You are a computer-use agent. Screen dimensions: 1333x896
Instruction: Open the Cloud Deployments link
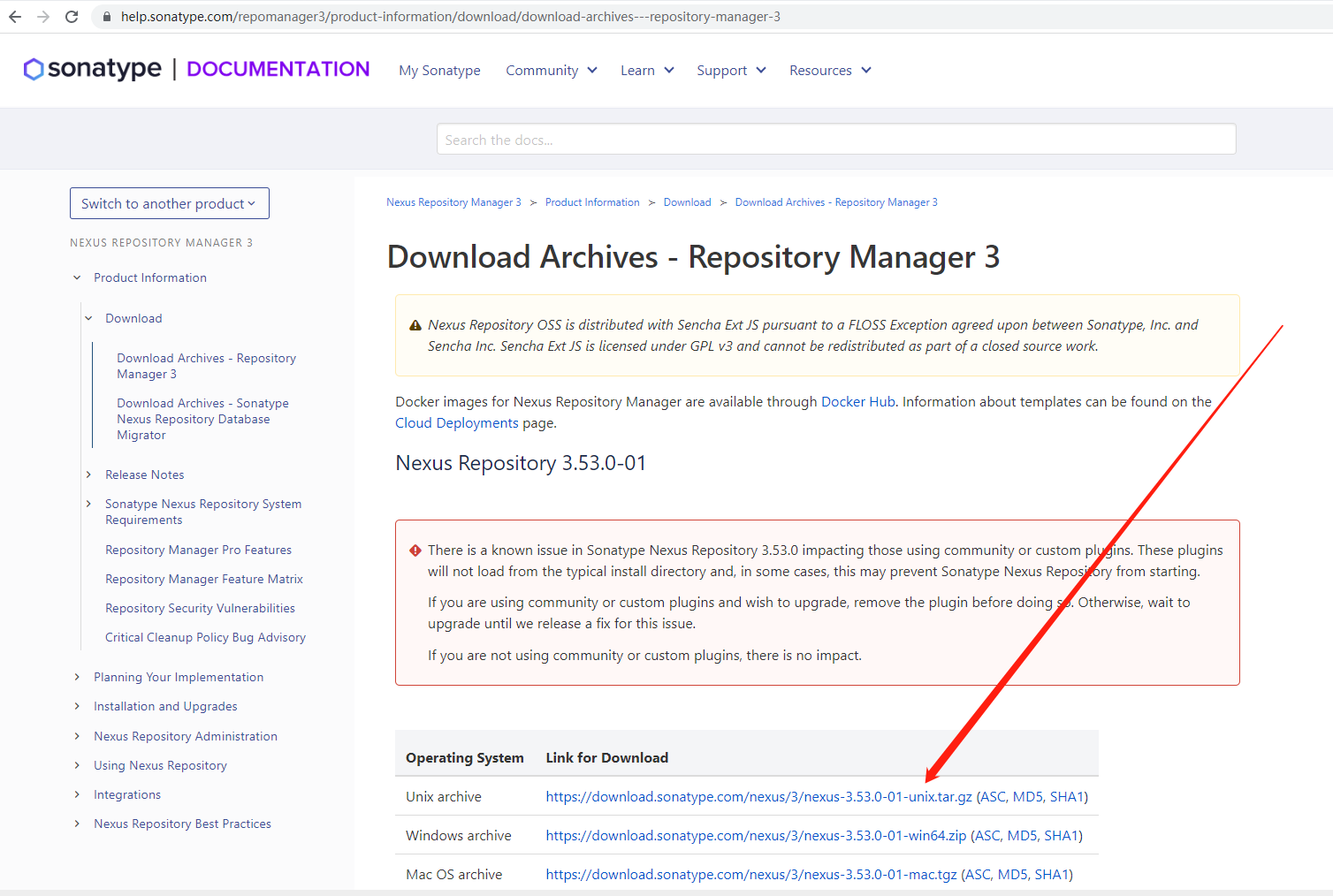pyautogui.click(x=457, y=423)
